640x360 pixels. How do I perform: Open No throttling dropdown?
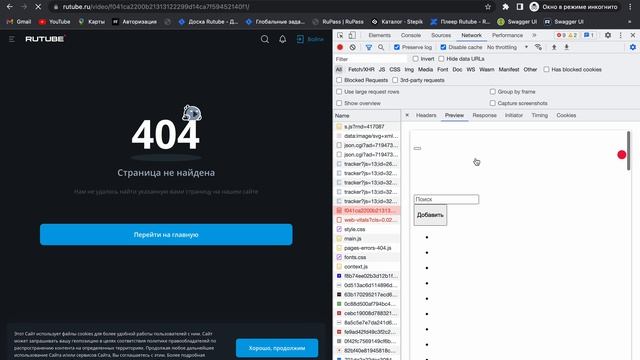[507, 47]
